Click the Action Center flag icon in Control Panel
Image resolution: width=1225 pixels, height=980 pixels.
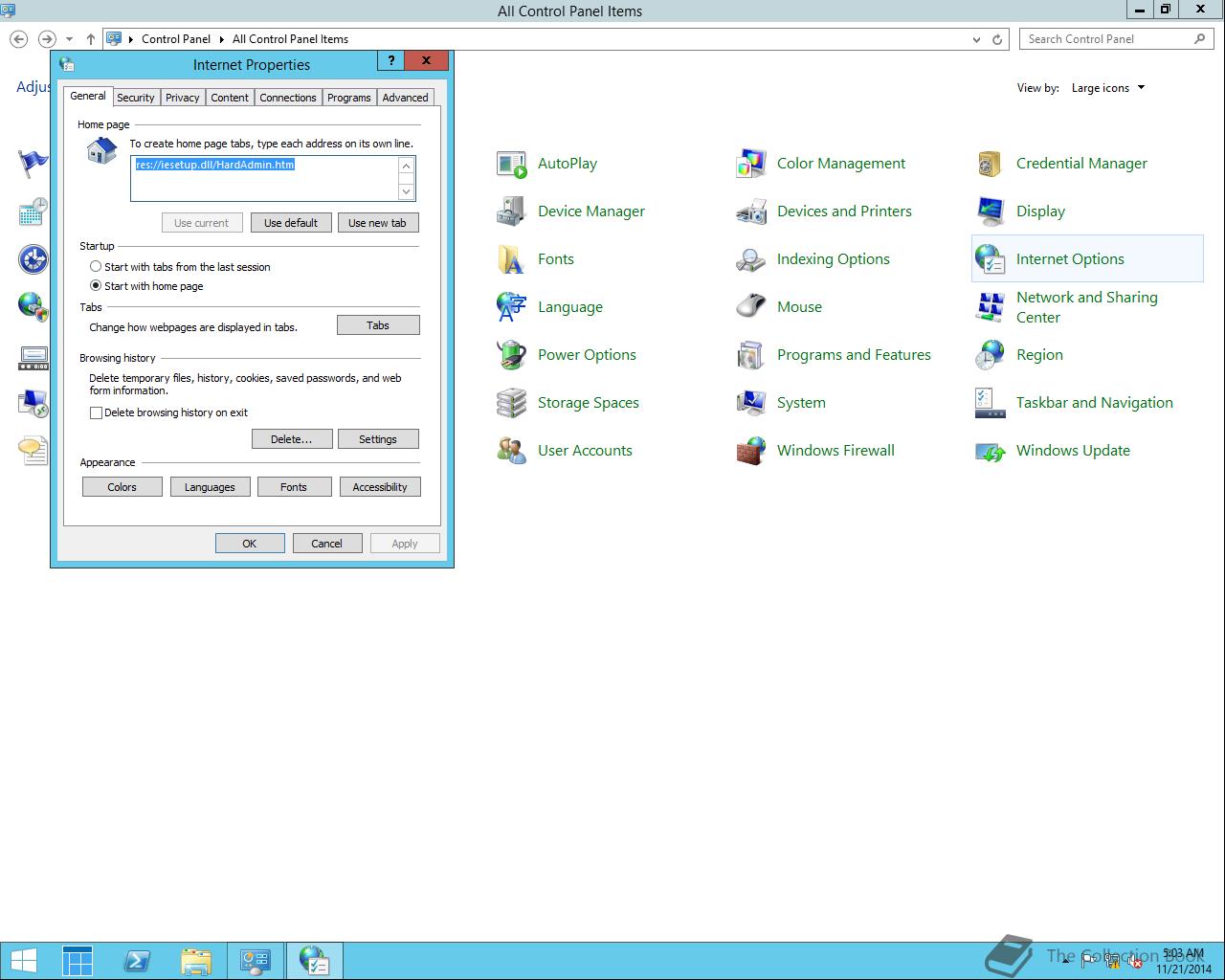[33, 164]
